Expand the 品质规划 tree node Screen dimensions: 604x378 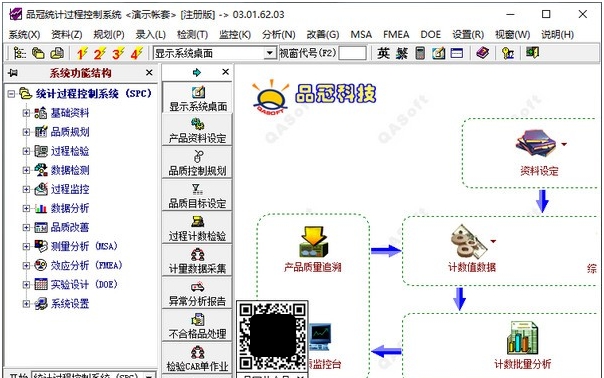coord(26,132)
